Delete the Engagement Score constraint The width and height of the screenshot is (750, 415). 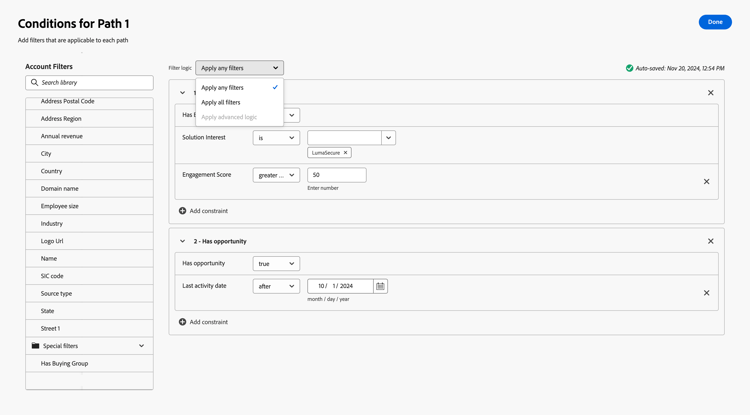[706, 182]
